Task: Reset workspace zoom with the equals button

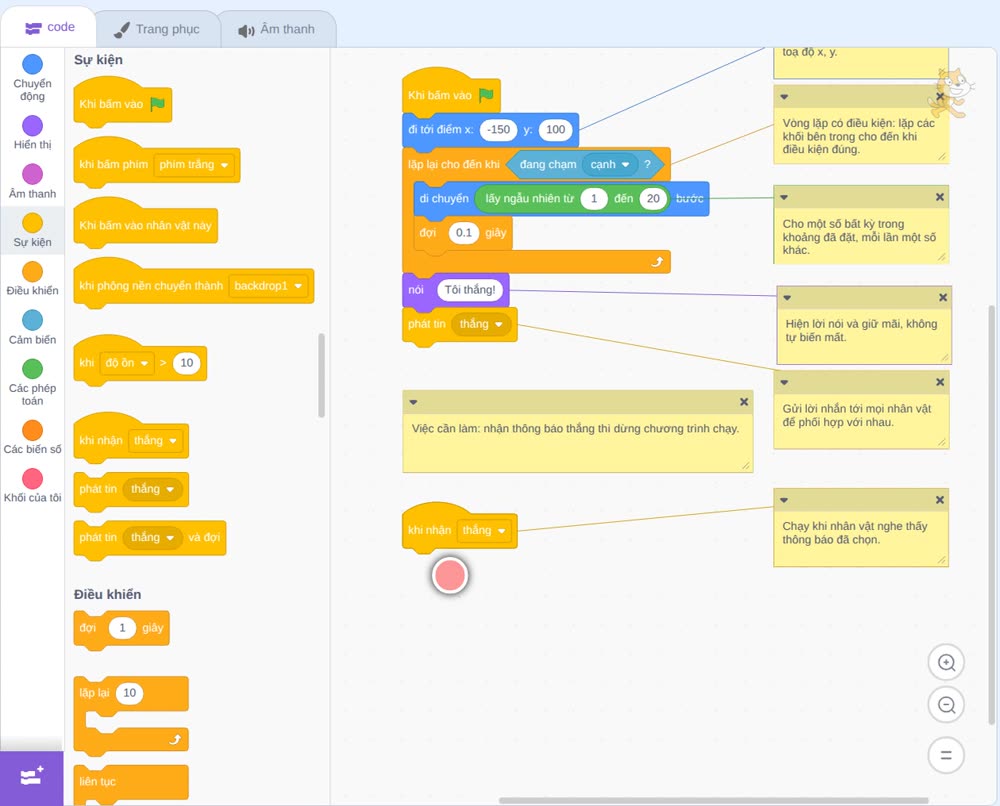Action: point(946,756)
